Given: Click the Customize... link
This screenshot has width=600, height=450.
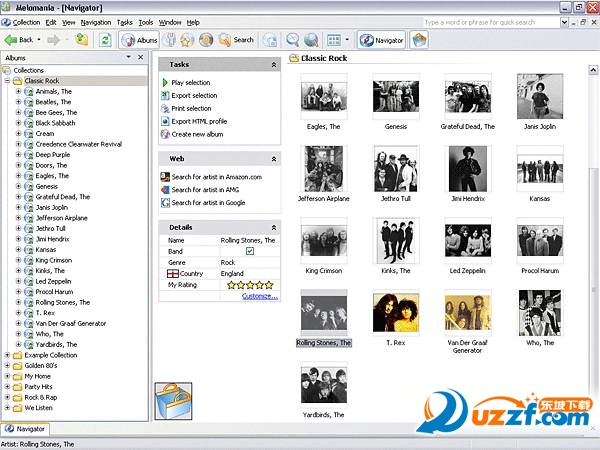Looking at the screenshot, I should pyautogui.click(x=260, y=296).
